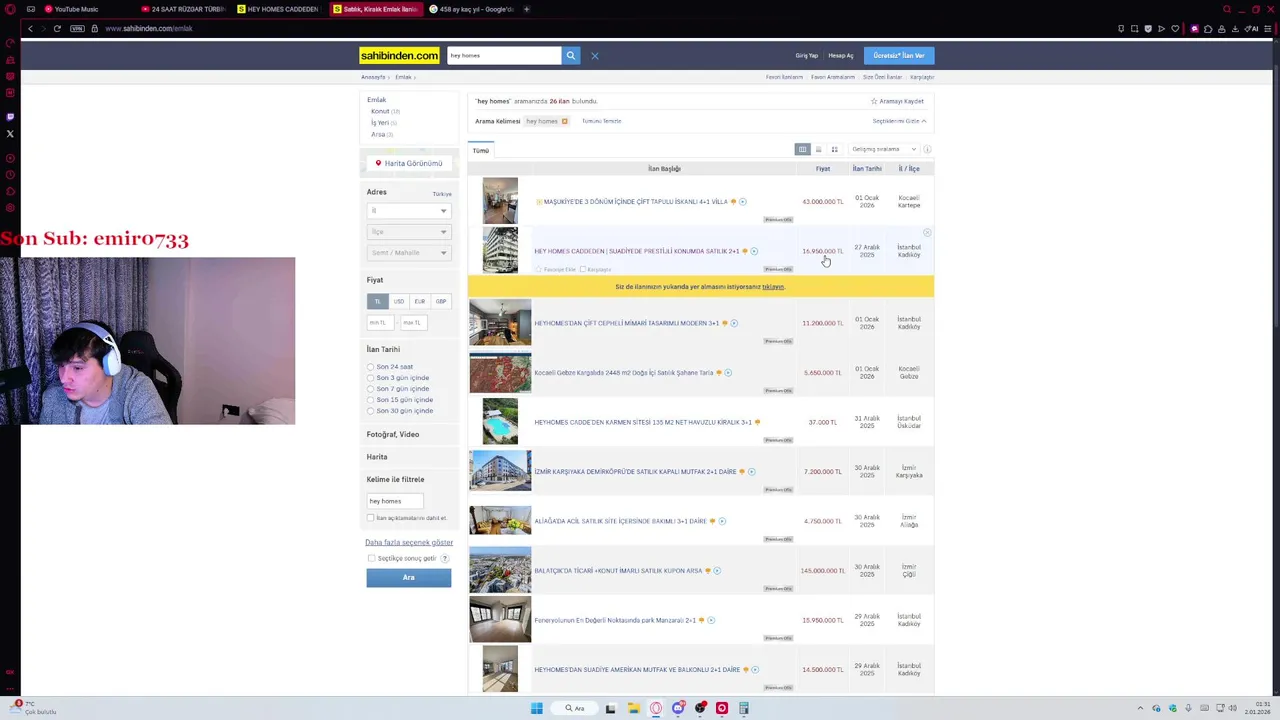The width and height of the screenshot is (1280, 720).
Task: Select TL currency toggle
Action: coord(377,301)
